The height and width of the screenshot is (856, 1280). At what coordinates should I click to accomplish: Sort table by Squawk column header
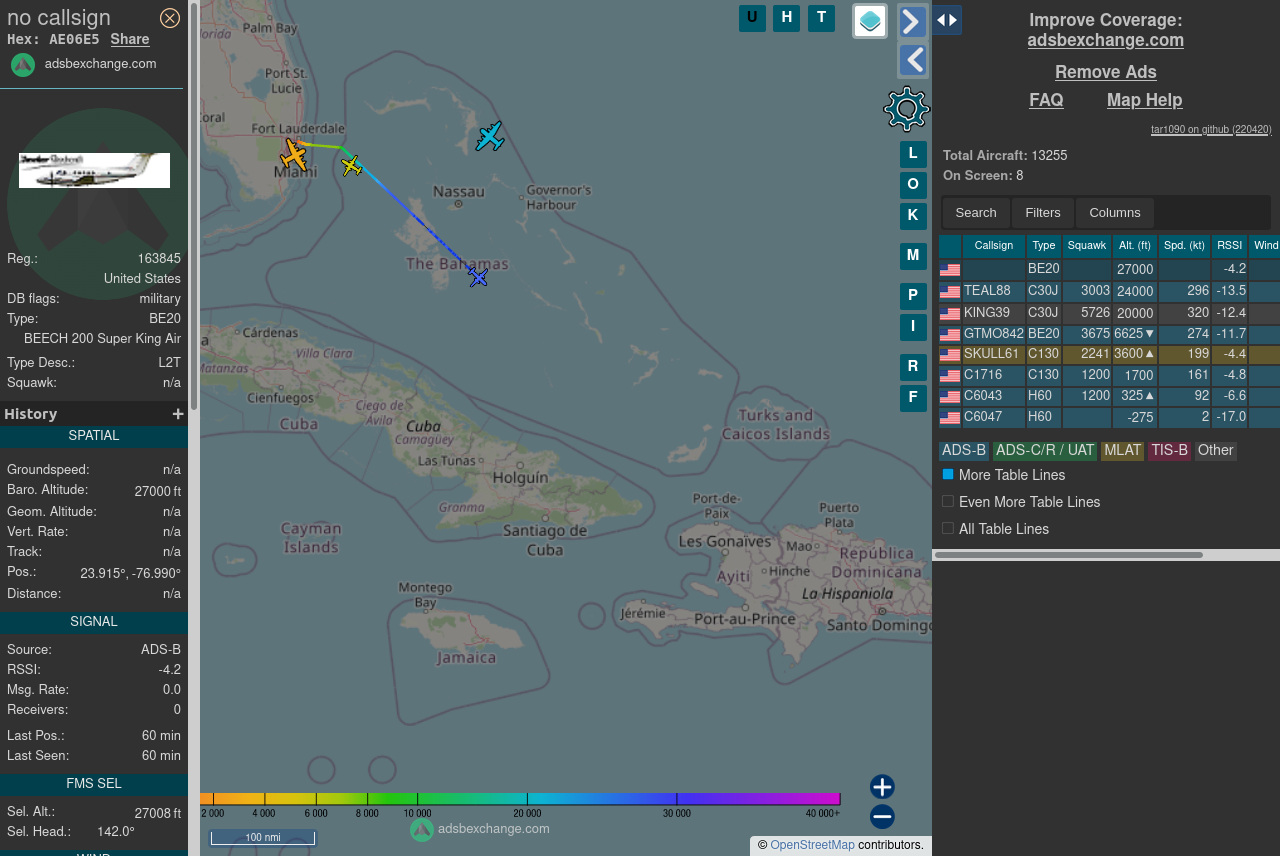click(x=1087, y=246)
